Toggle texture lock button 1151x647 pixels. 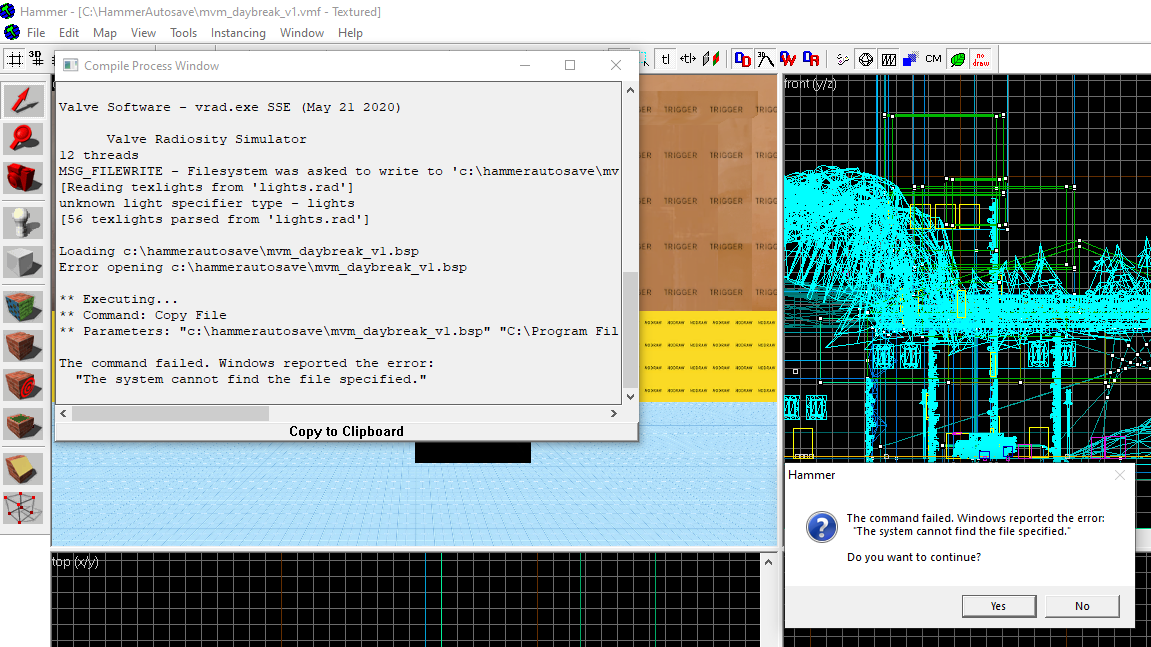[666, 59]
